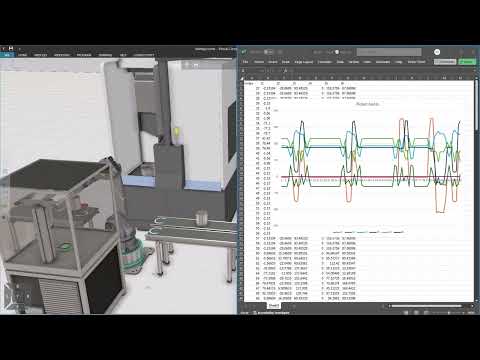The height and width of the screenshot is (360, 480).
Task: Click the Excel horizontal scrollbar
Action: 427,306
